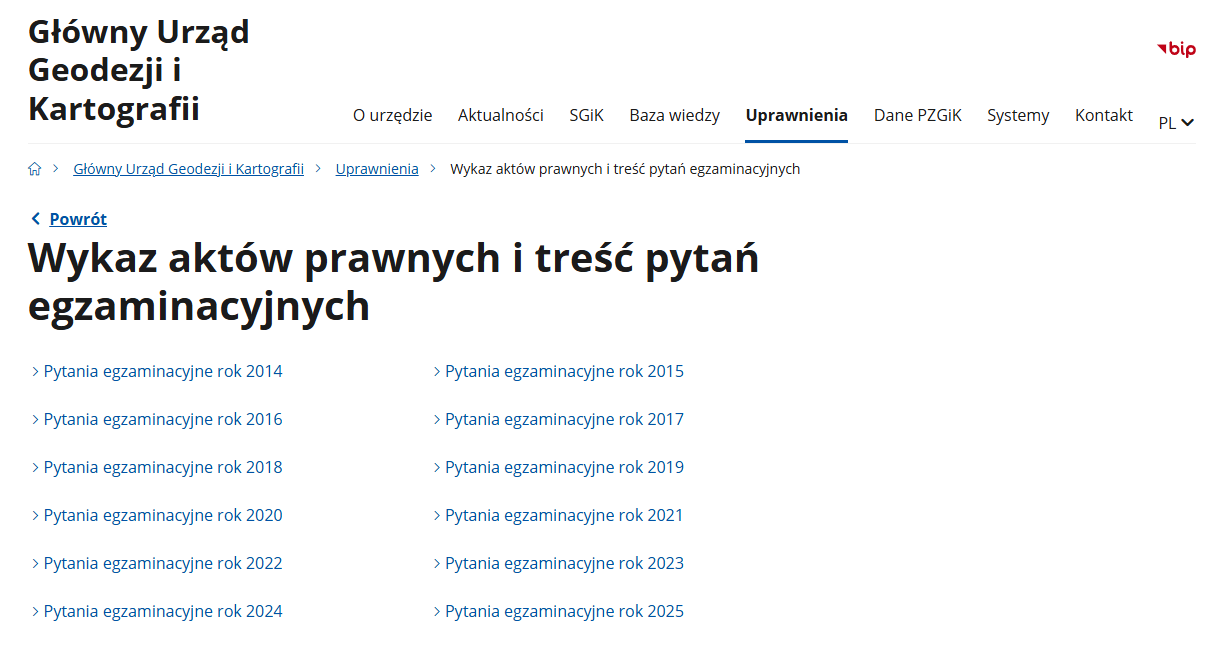Select Baza wiedzy in the navigation
The image size is (1224, 657).
(x=674, y=115)
